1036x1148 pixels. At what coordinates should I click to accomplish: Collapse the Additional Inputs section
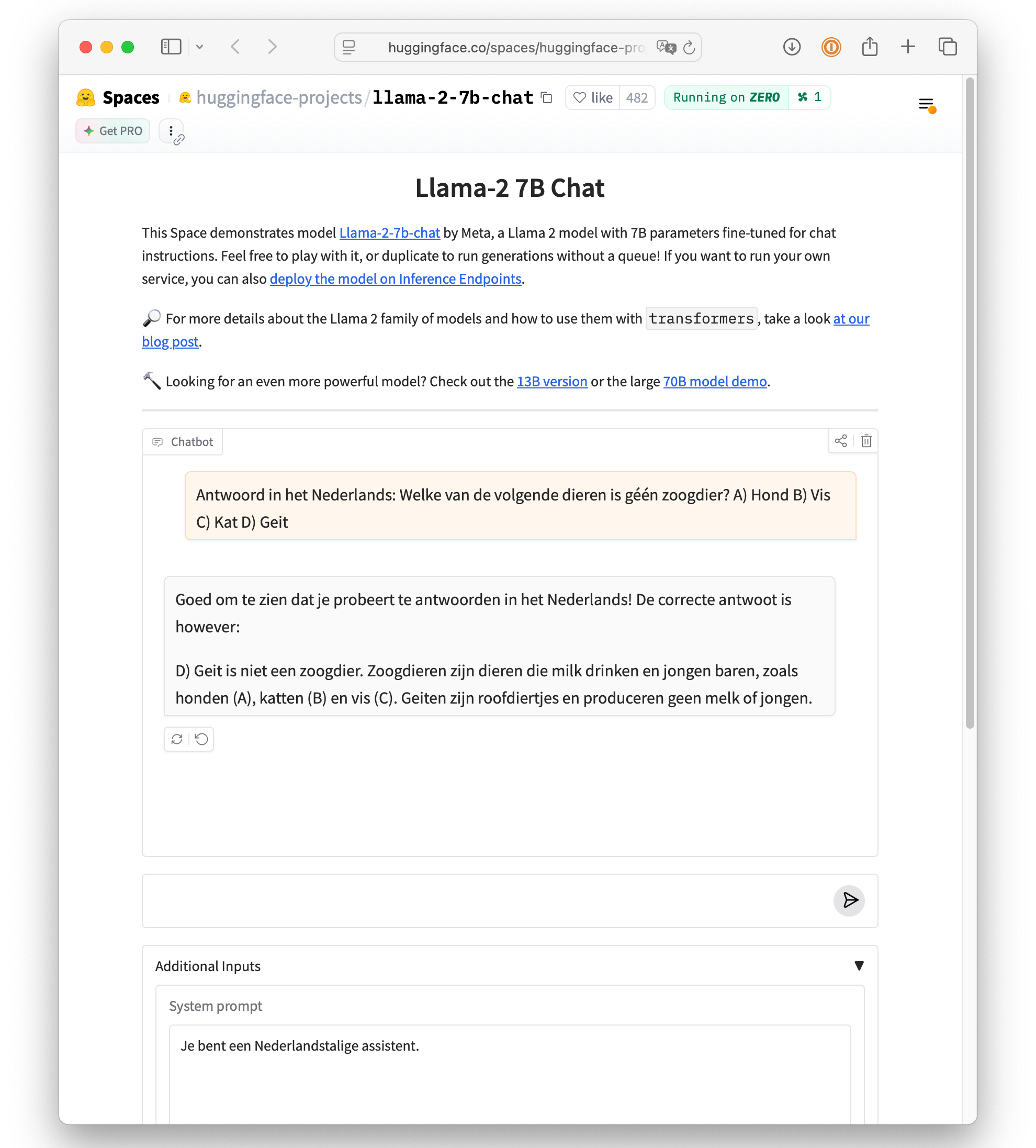click(x=510, y=966)
